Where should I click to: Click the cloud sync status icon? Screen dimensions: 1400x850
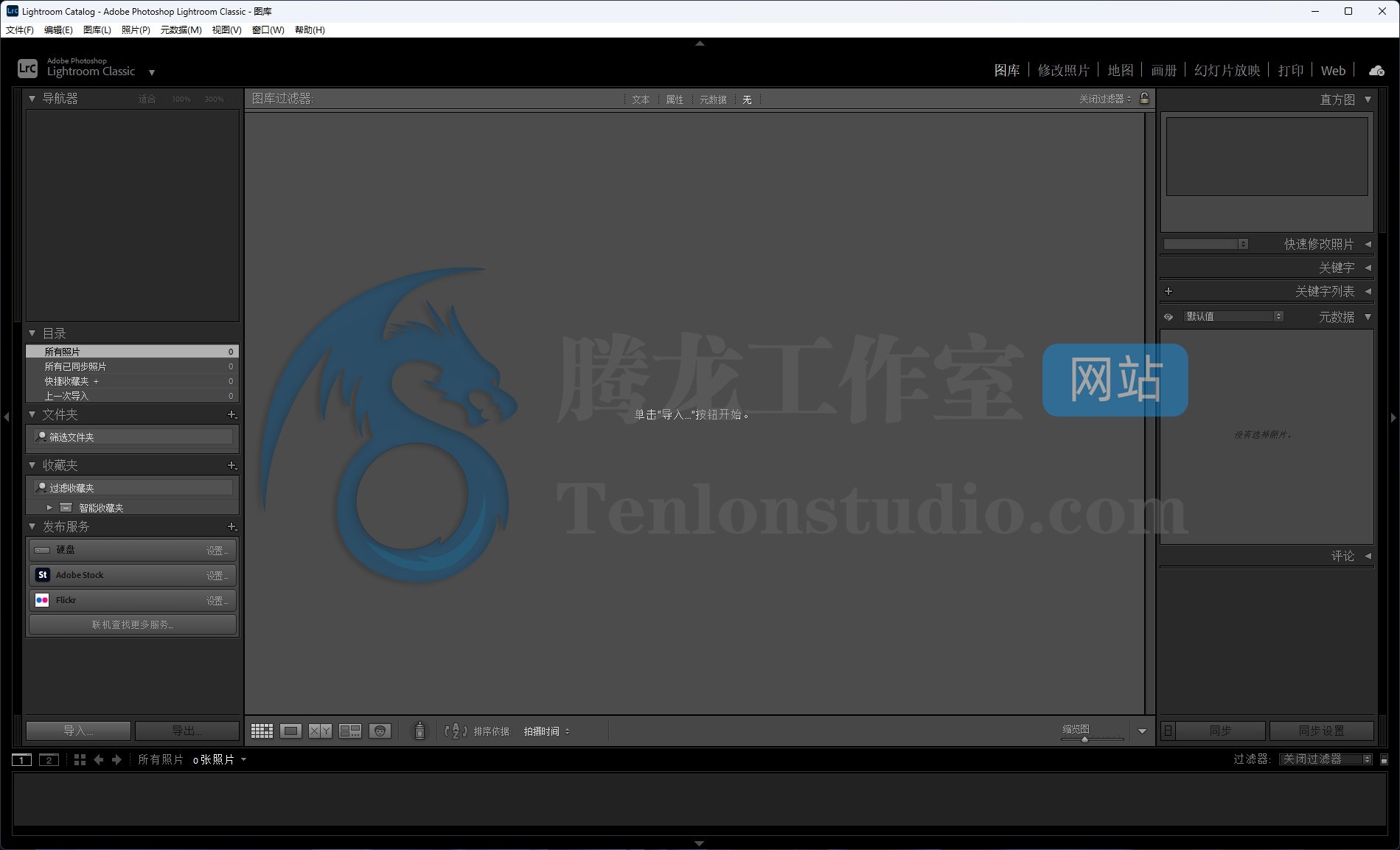coord(1376,71)
